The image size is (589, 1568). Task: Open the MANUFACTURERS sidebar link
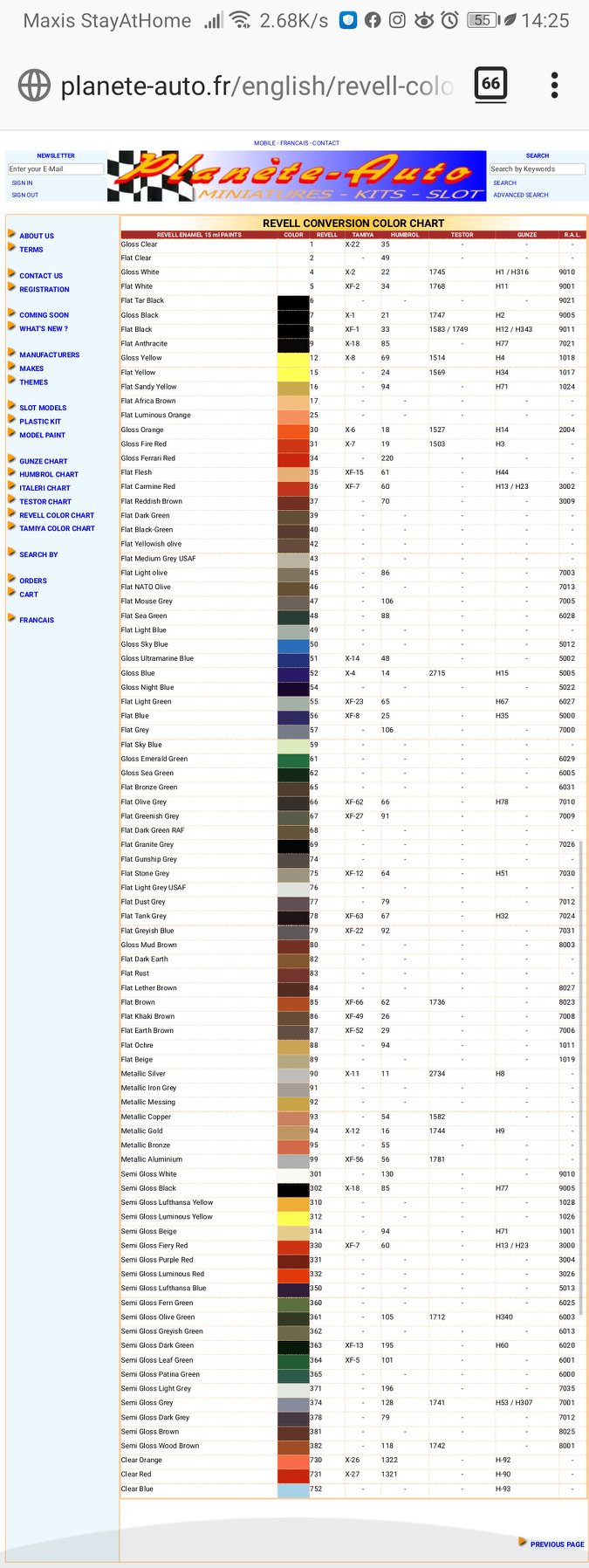point(50,354)
